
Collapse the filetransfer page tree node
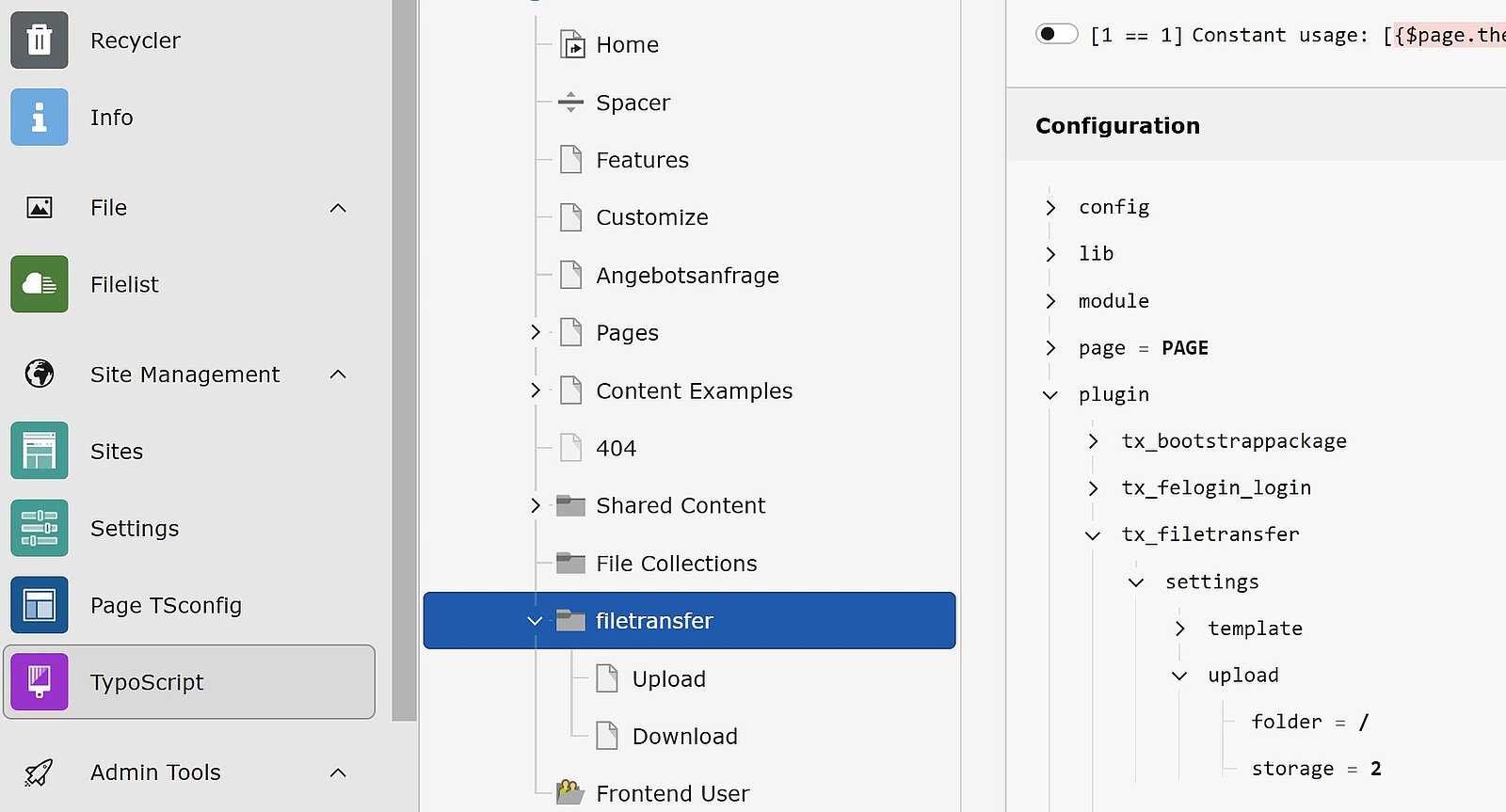[x=535, y=621]
